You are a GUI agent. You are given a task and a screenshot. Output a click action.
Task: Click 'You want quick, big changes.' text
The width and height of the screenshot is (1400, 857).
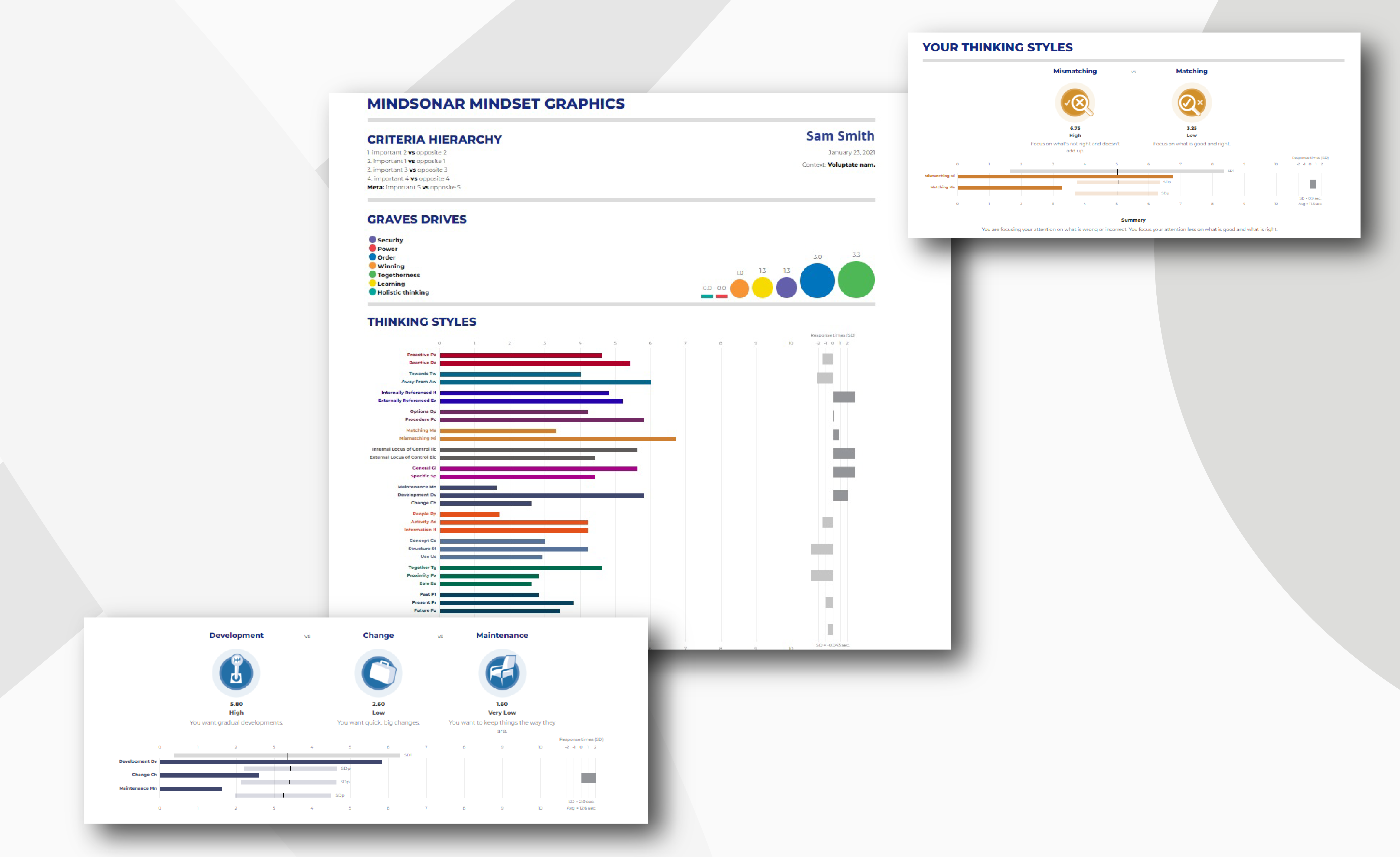click(x=379, y=723)
